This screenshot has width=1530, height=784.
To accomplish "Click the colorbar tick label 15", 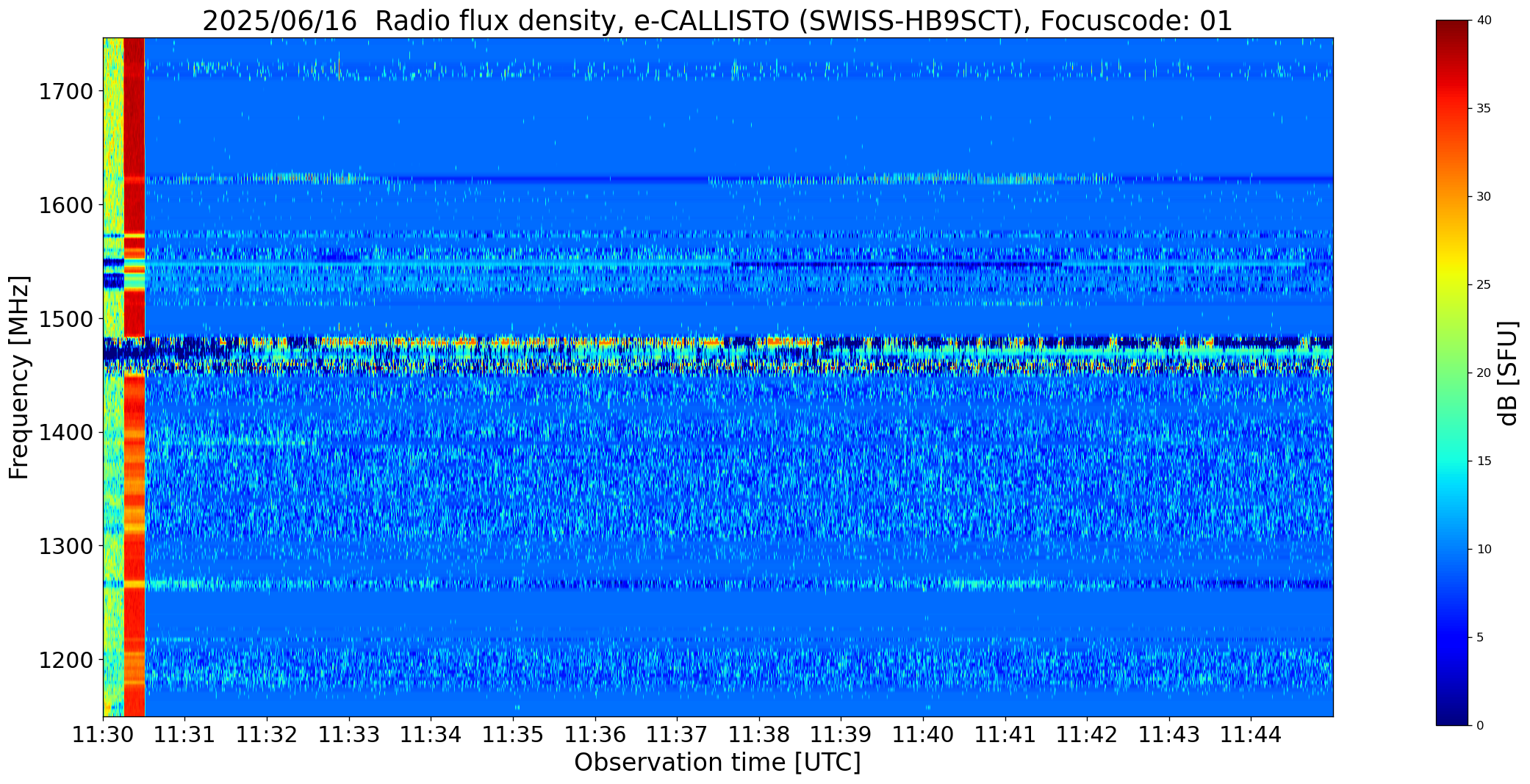I will pos(1484,461).
